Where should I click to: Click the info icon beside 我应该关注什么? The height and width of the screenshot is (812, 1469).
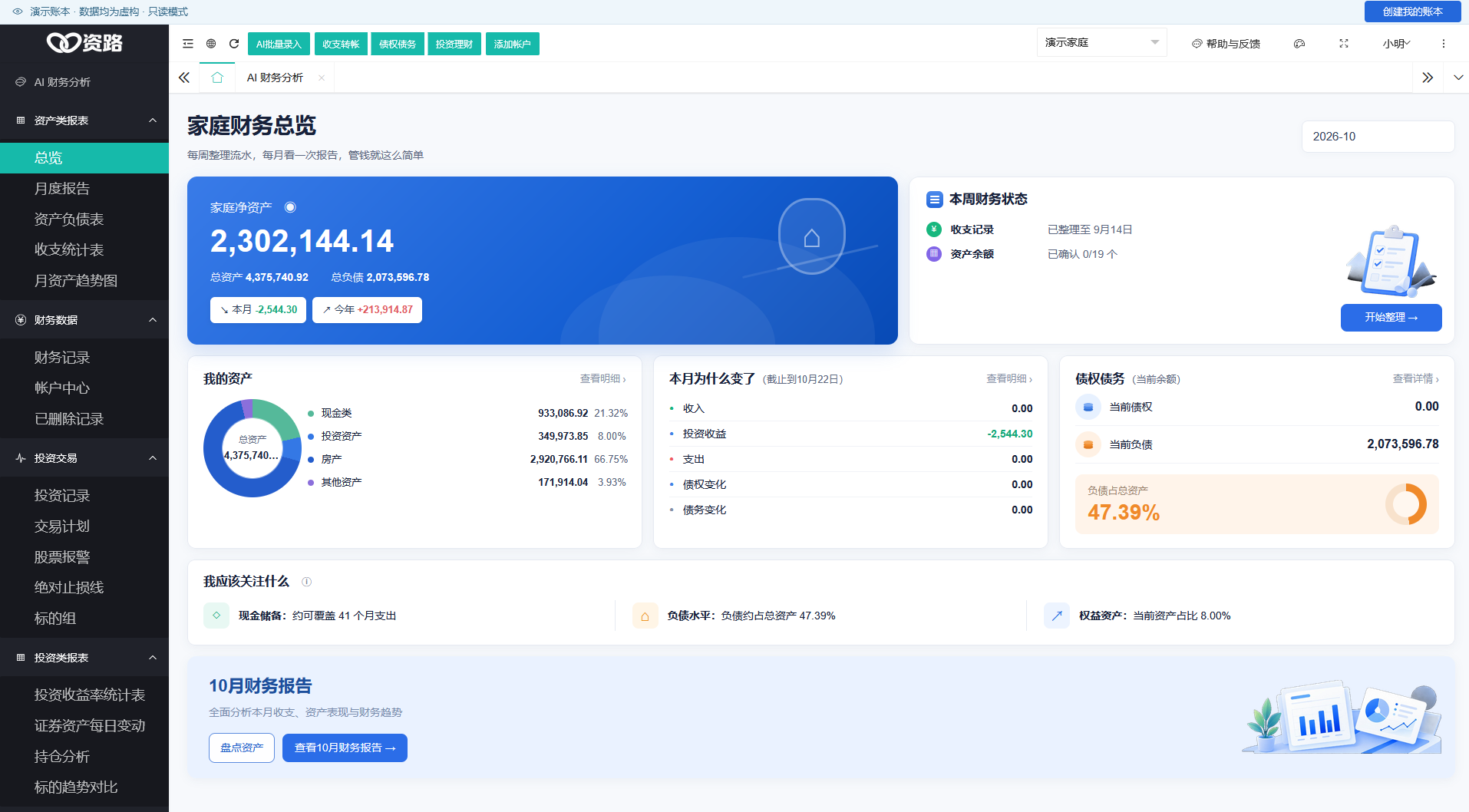tap(307, 582)
